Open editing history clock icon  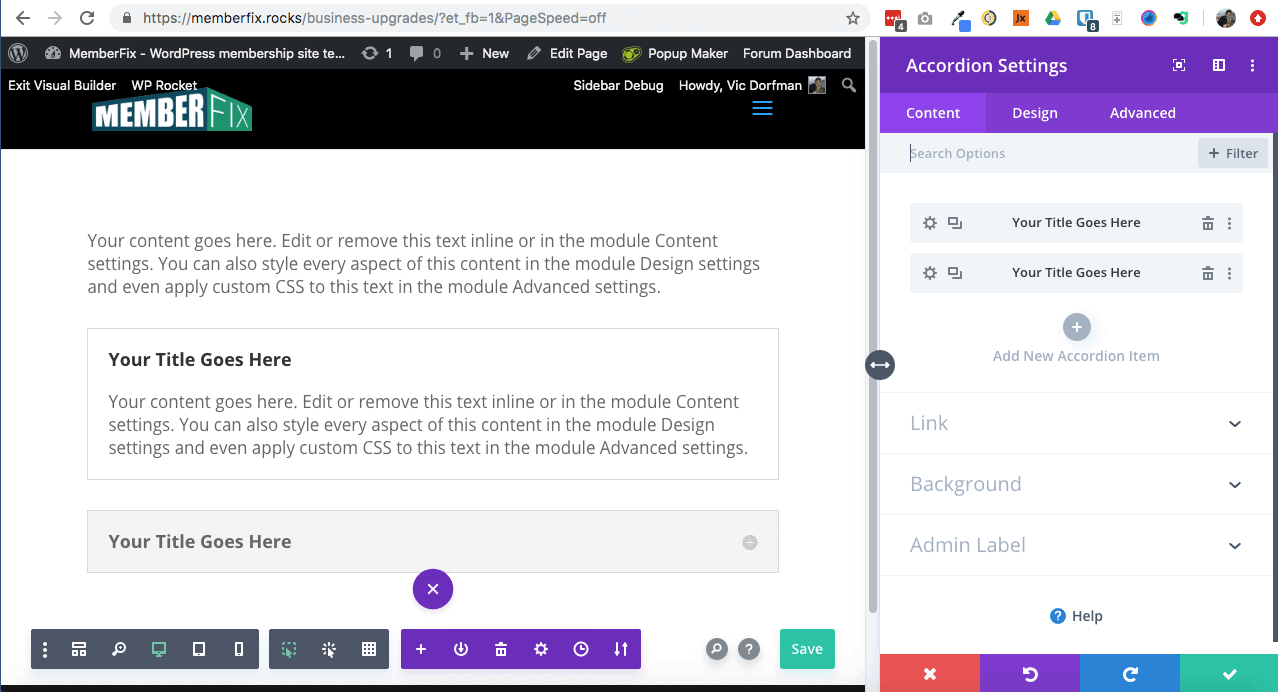pos(581,649)
